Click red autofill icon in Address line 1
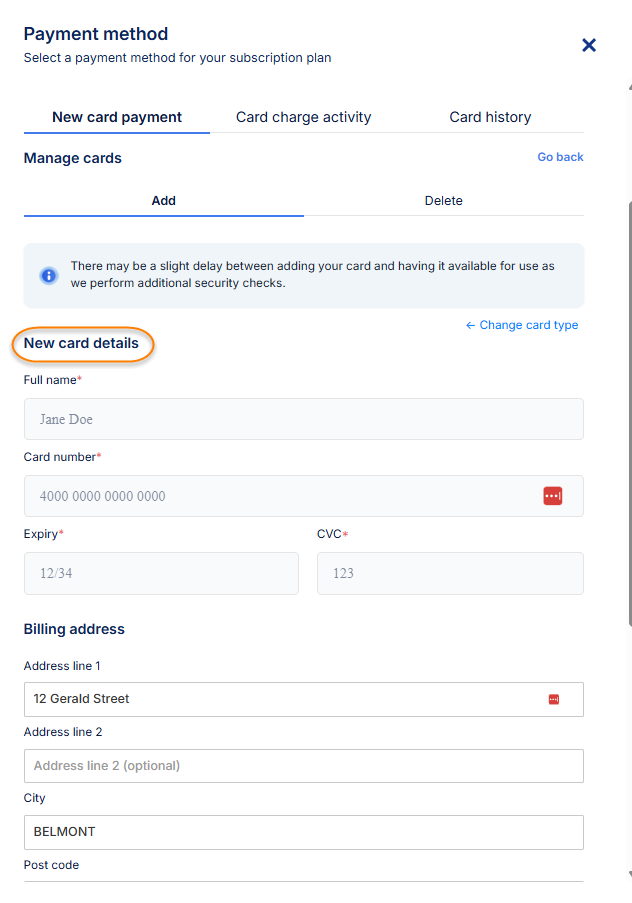This screenshot has width=632, height=903. (x=554, y=699)
